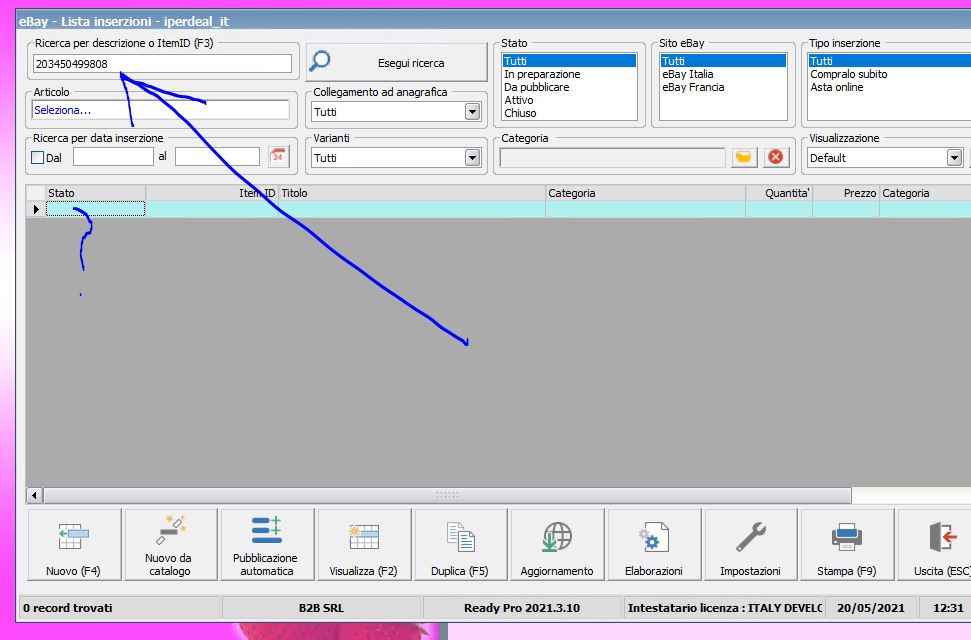The height and width of the screenshot is (640, 971).
Task: Open the Categoria folder browse icon
Action: (744, 157)
